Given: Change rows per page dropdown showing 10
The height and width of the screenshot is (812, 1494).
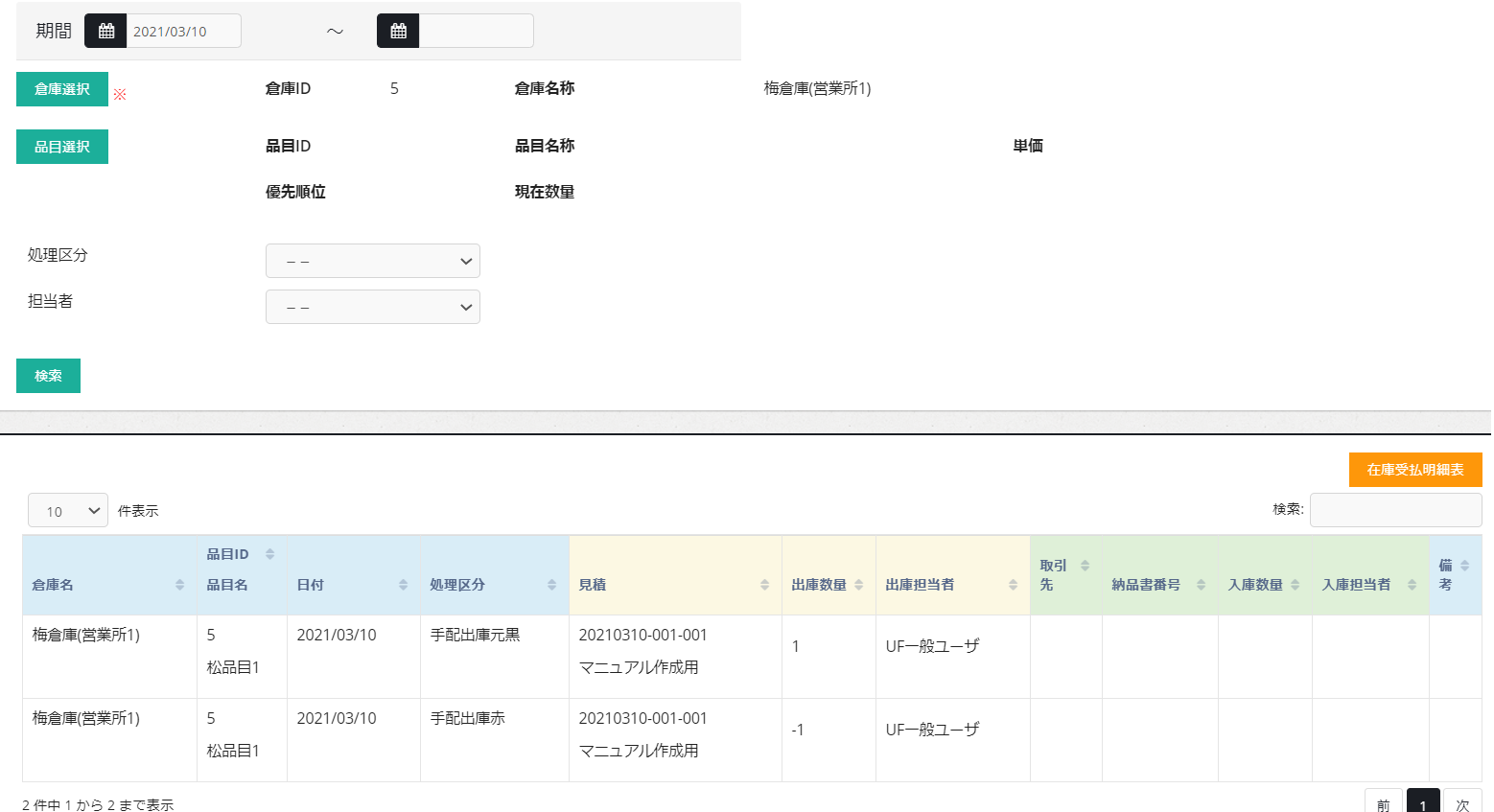Looking at the screenshot, I should [x=68, y=511].
